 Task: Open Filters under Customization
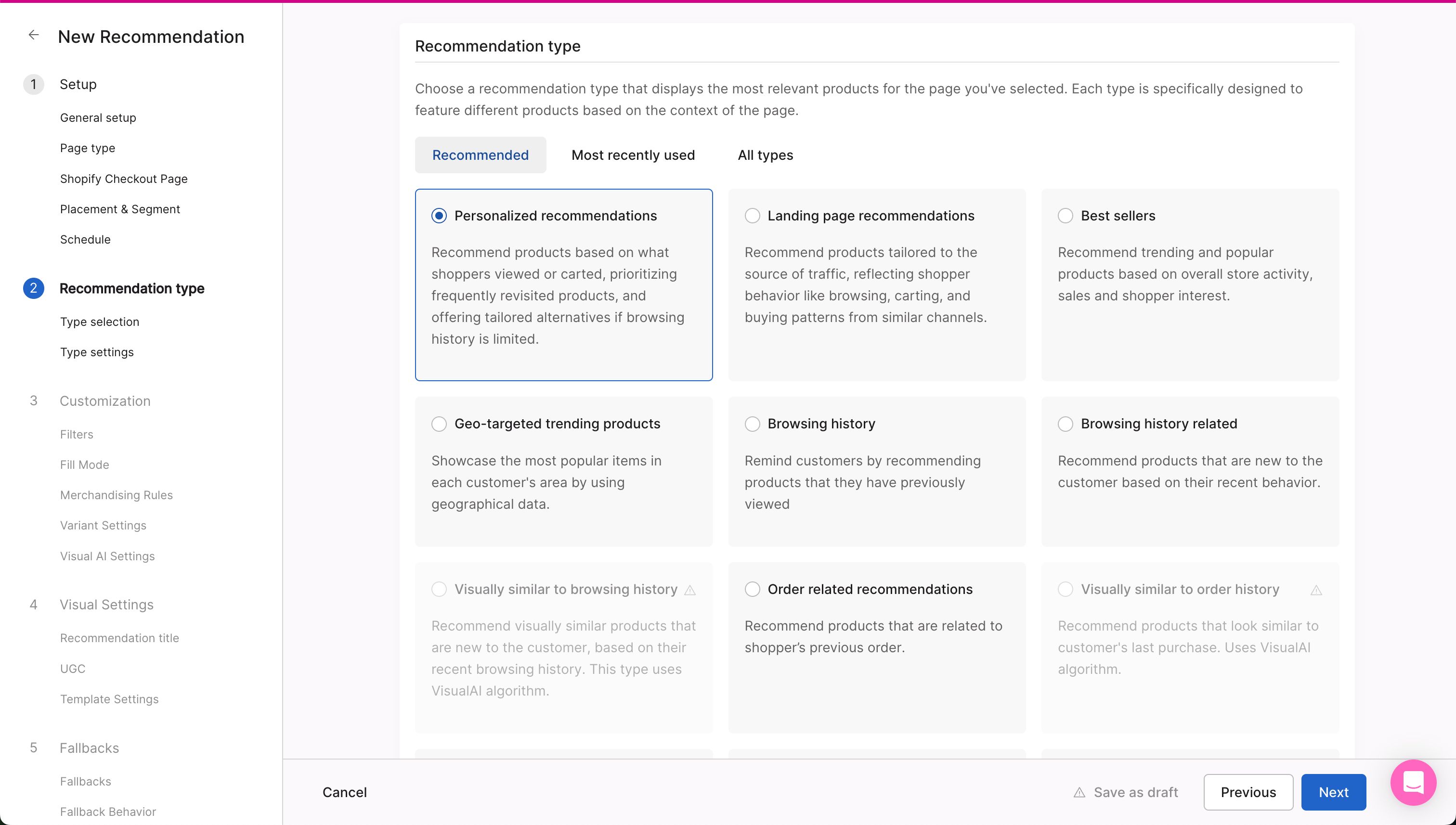77,434
